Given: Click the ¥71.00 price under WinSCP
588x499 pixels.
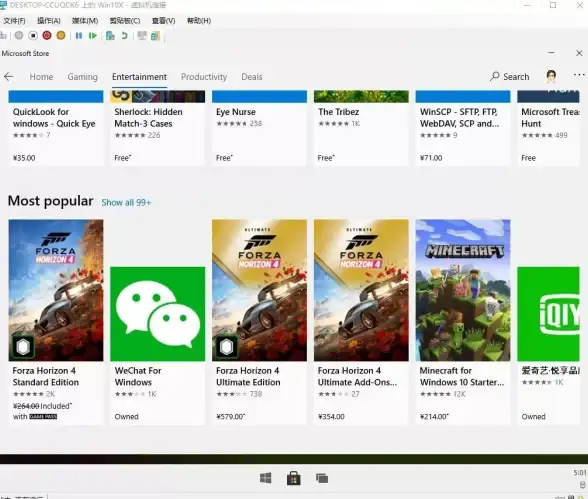Looking at the screenshot, I should tap(431, 158).
